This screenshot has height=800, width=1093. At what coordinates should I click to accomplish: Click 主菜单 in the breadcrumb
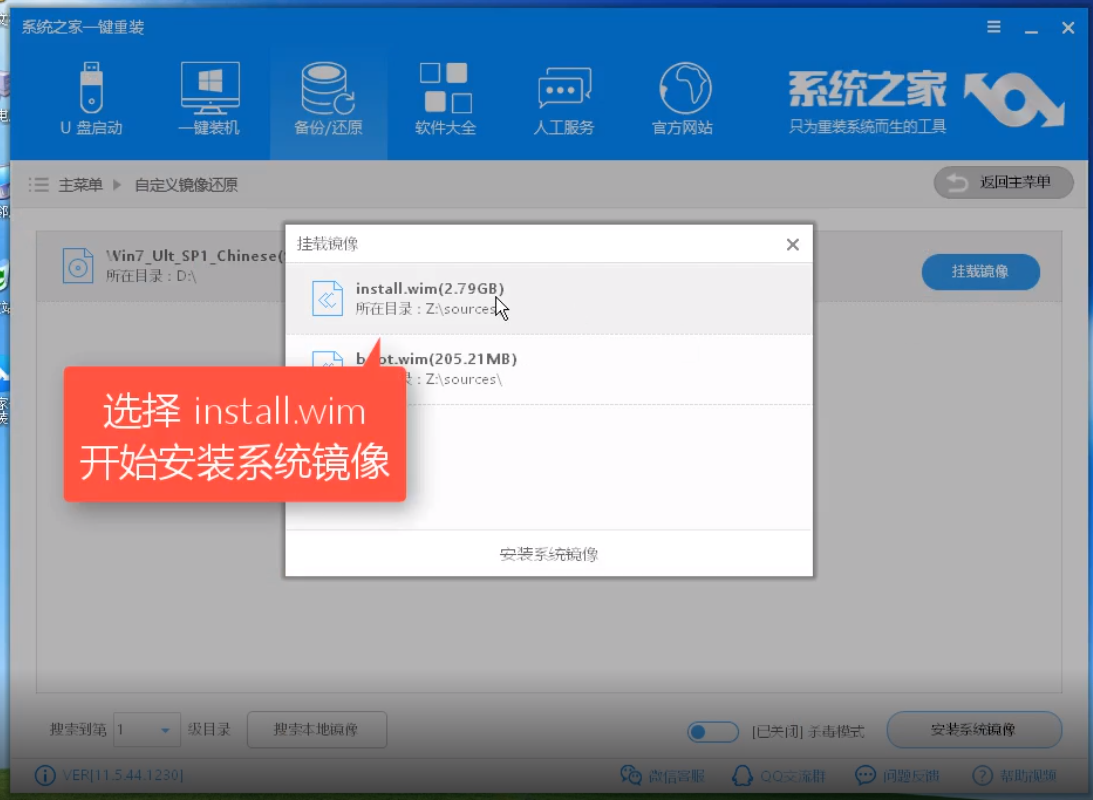[x=80, y=185]
